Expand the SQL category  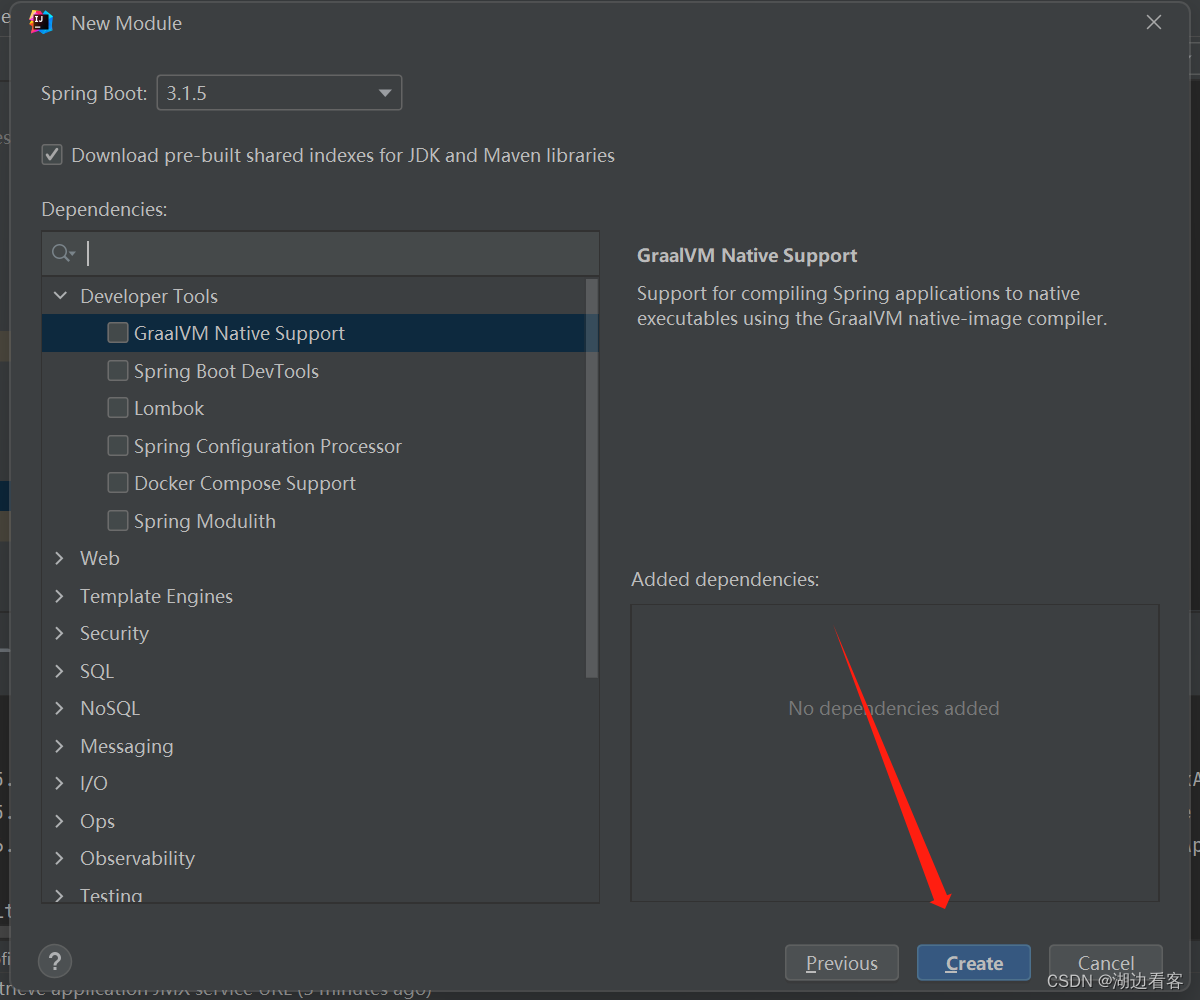(x=60, y=671)
